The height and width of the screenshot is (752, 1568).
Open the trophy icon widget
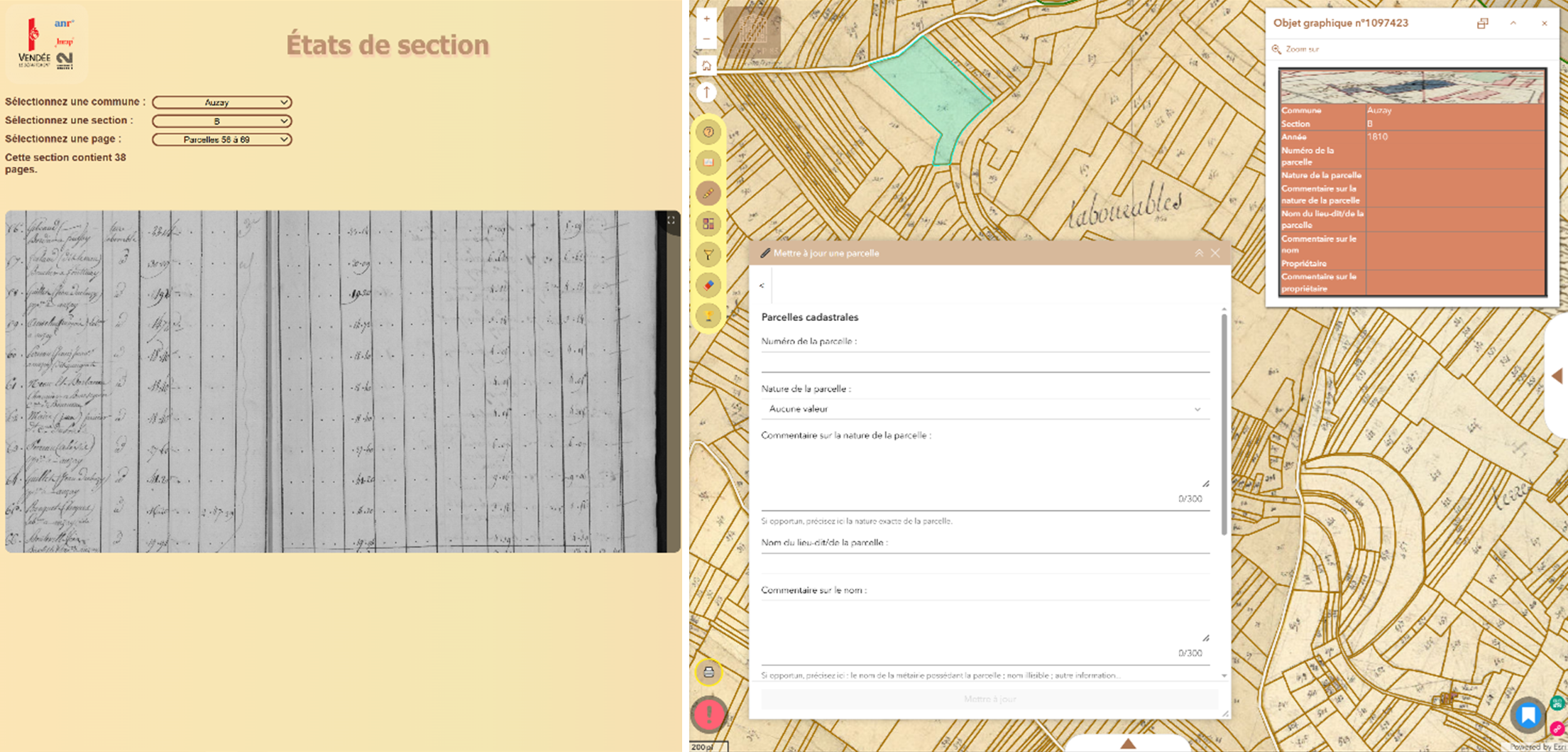coord(708,316)
